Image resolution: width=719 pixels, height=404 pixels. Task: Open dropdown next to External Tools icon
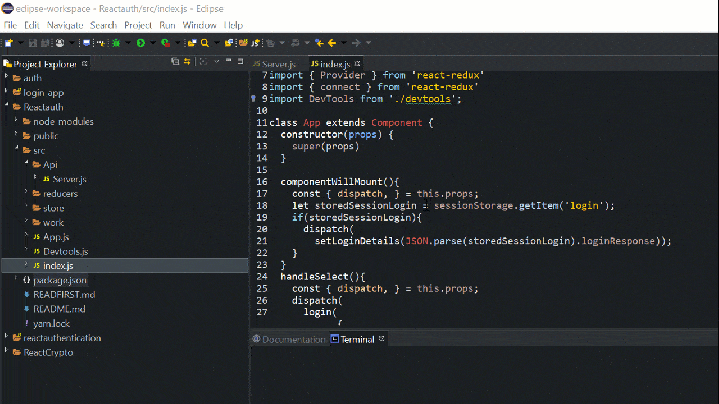(x=177, y=43)
